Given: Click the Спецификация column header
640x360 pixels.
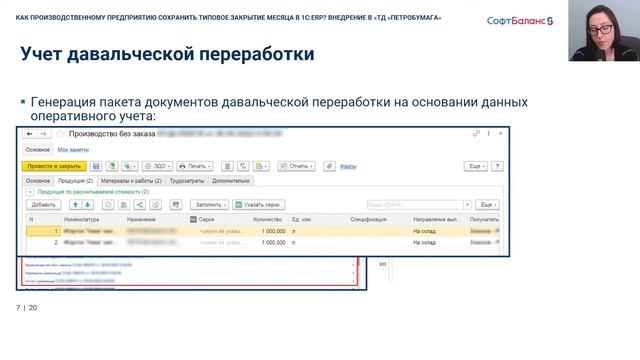Looking at the screenshot, I should pos(368,220).
